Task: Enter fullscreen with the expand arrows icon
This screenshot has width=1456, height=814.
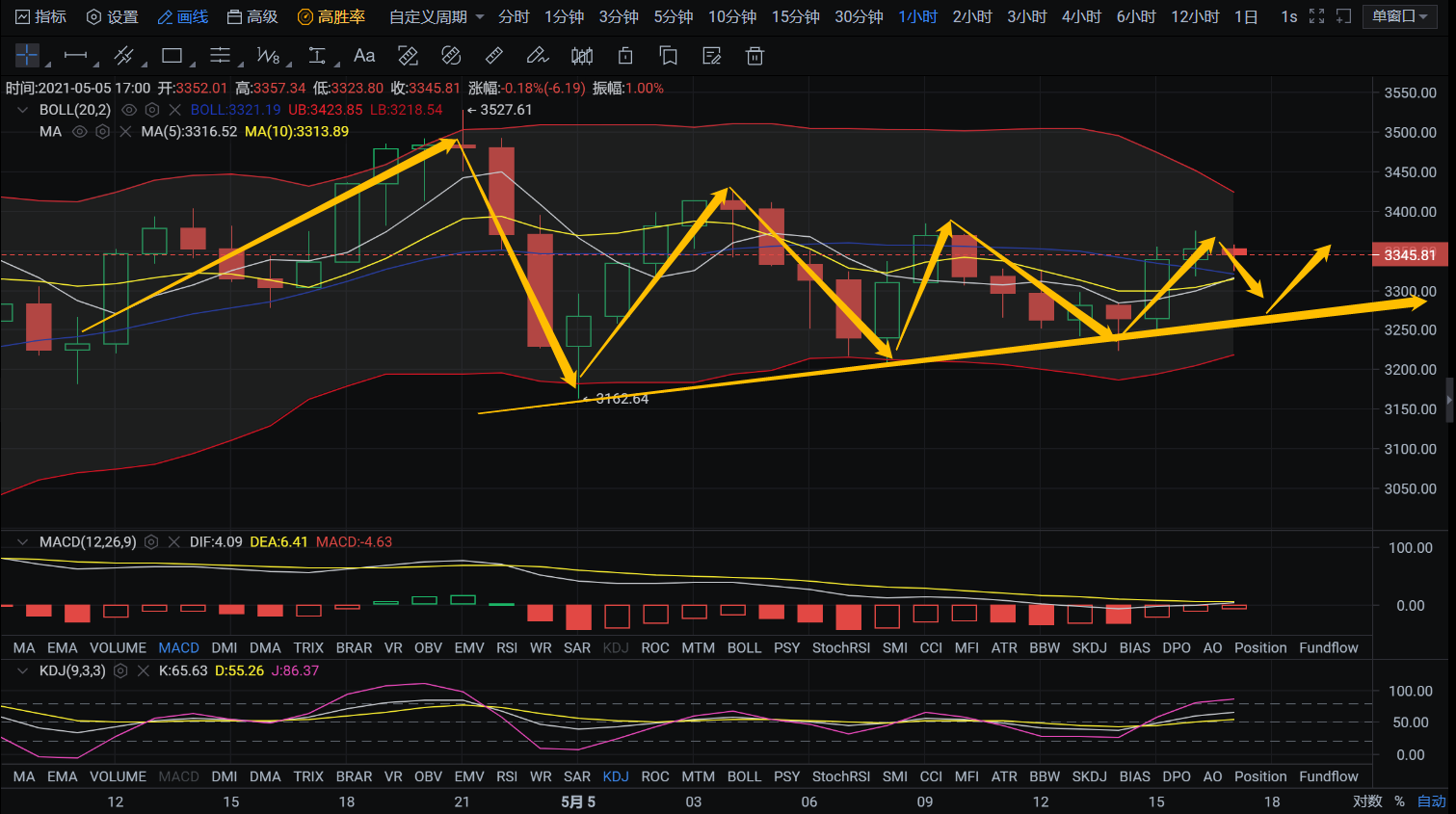Action: pyautogui.click(x=1316, y=16)
